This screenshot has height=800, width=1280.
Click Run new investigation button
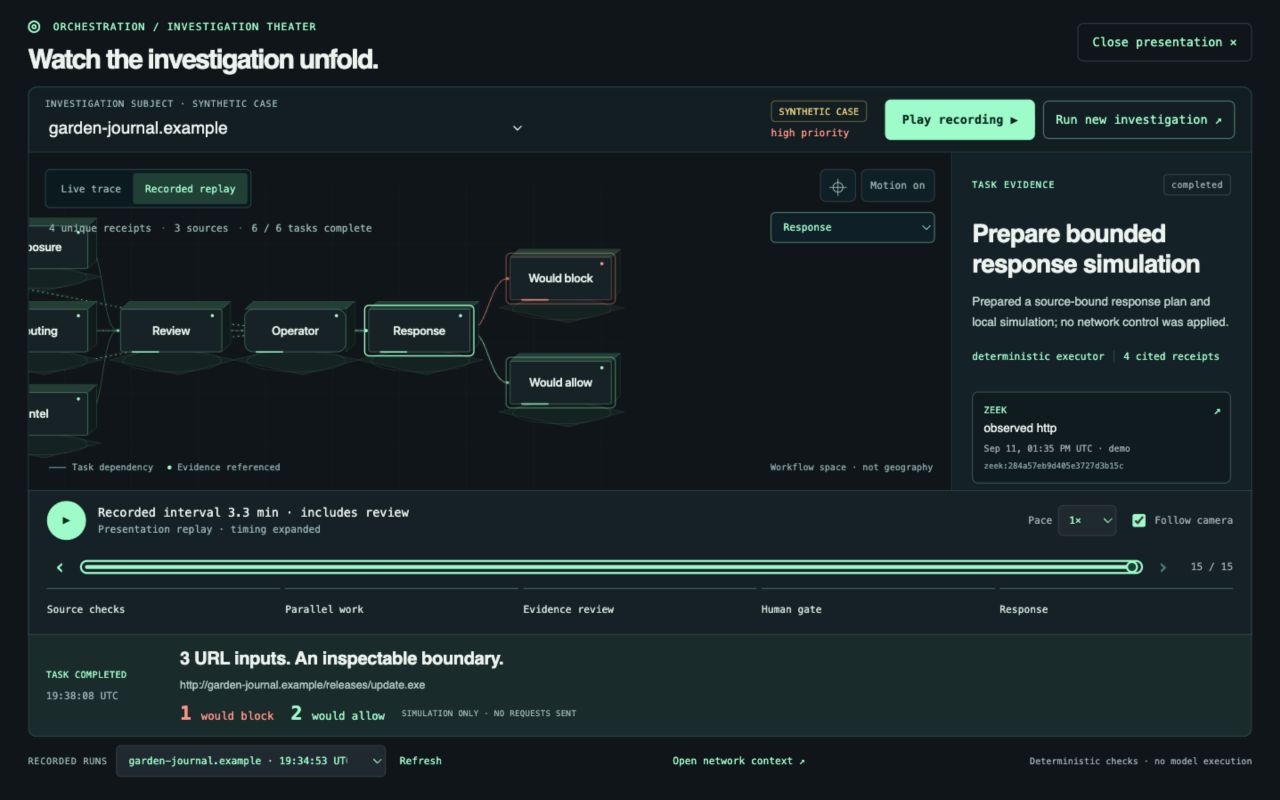point(1138,120)
